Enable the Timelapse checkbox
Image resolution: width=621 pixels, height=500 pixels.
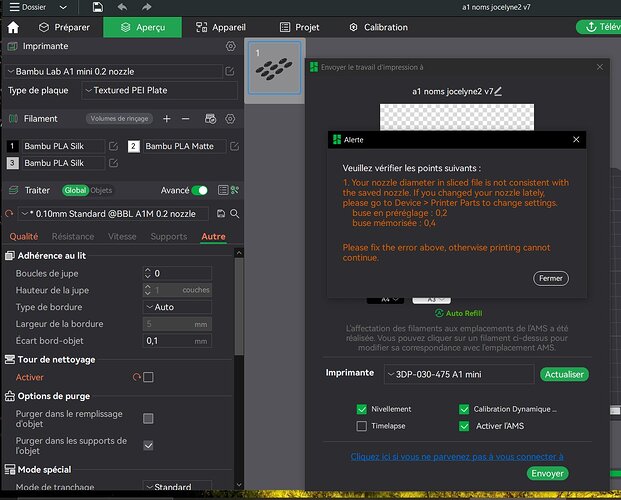362,426
